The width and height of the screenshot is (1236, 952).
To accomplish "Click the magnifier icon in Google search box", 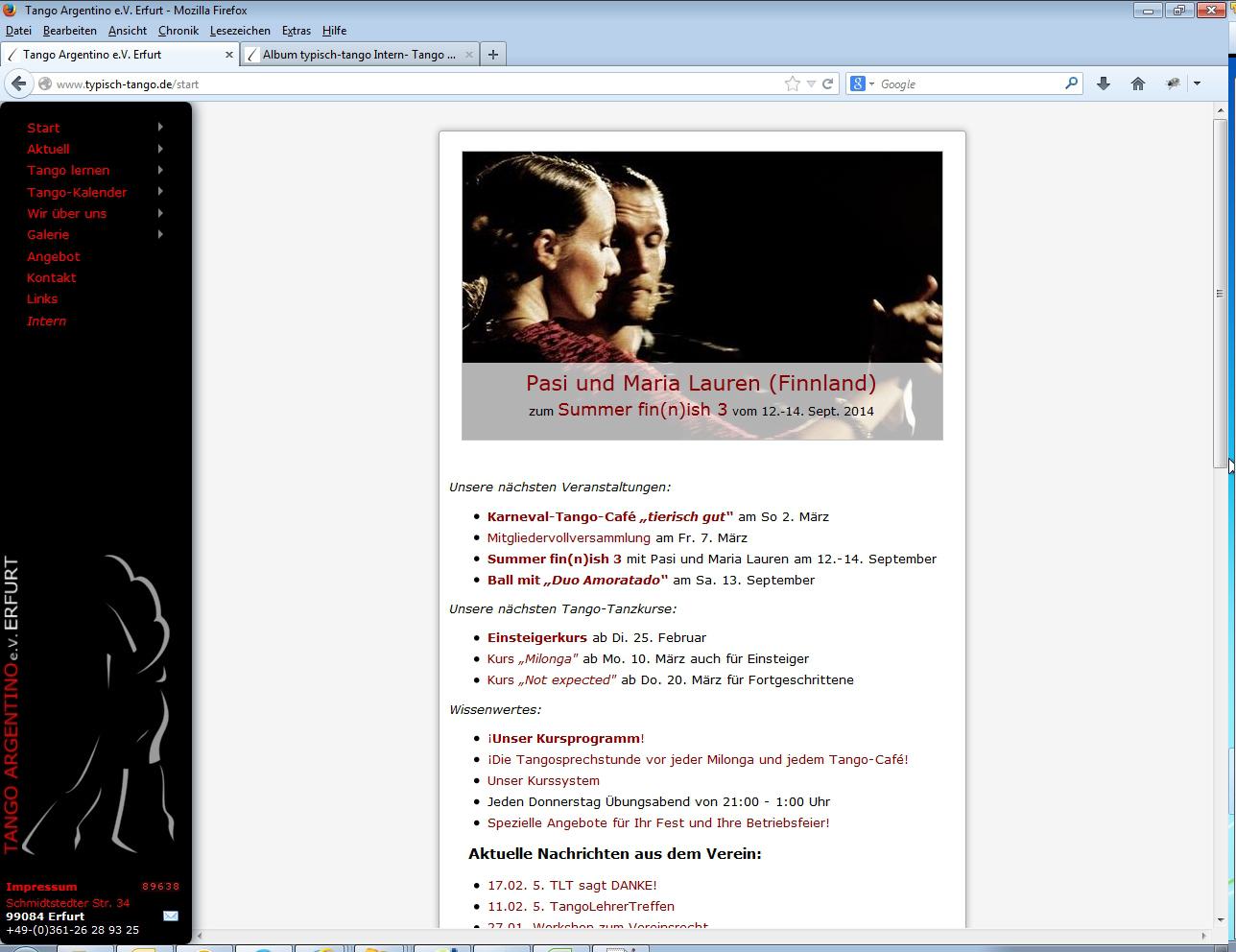I will click(1071, 83).
